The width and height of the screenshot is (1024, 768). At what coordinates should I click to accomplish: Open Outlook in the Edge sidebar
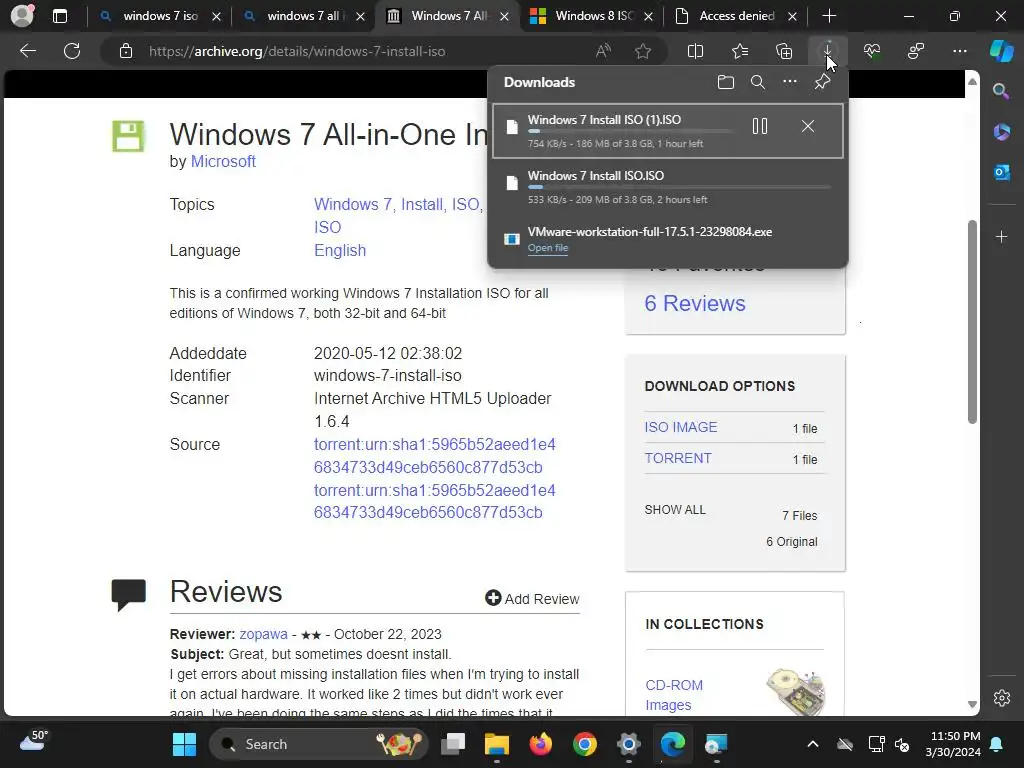coord(1001,172)
